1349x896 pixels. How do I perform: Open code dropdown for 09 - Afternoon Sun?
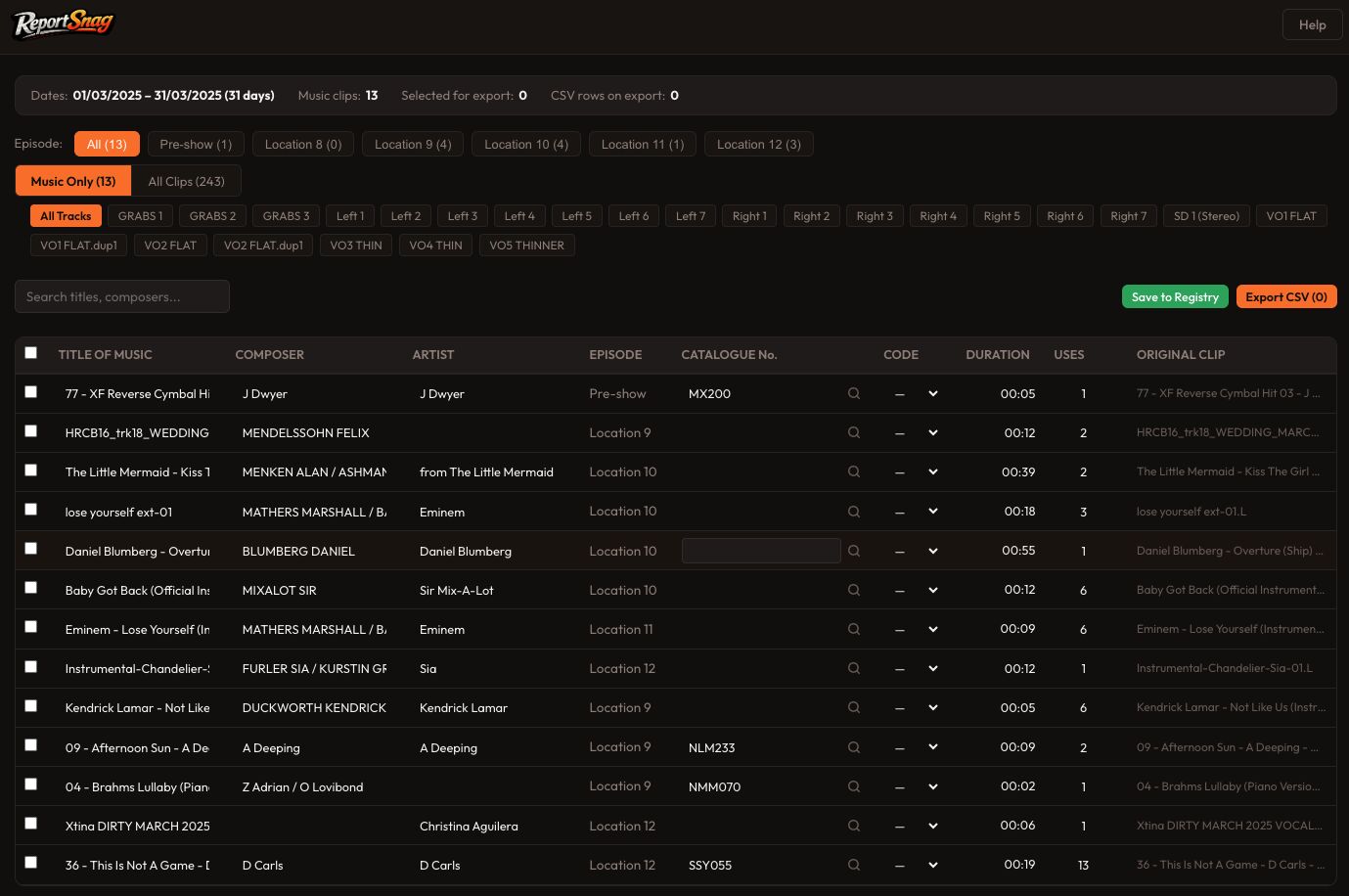tap(917, 747)
